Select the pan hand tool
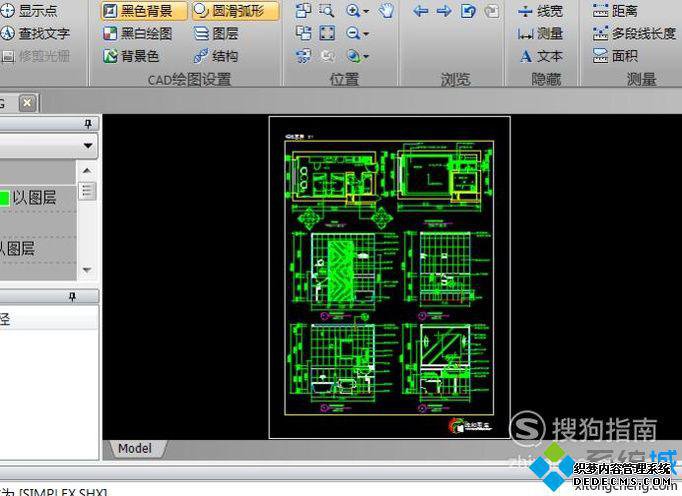The image size is (682, 496). (386, 11)
